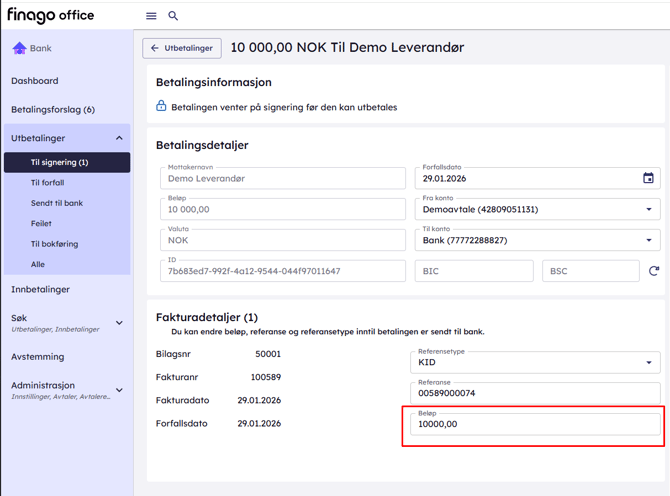The width and height of the screenshot is (670, 496).
Task: Expand the Administrasjon sidebar section
Action: coord(119,390)
